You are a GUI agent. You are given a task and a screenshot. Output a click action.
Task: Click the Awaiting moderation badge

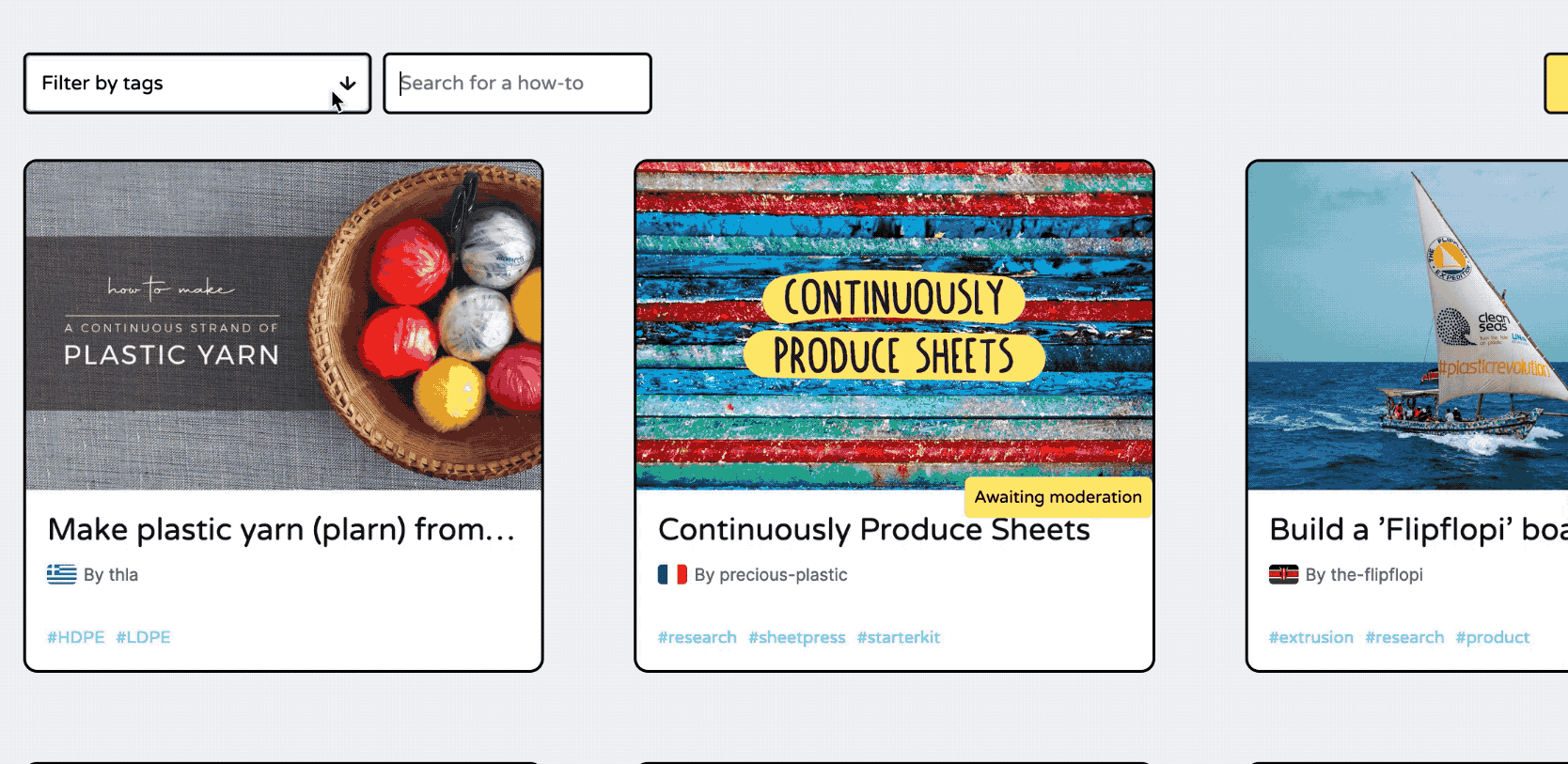(x=1058, y=497)
